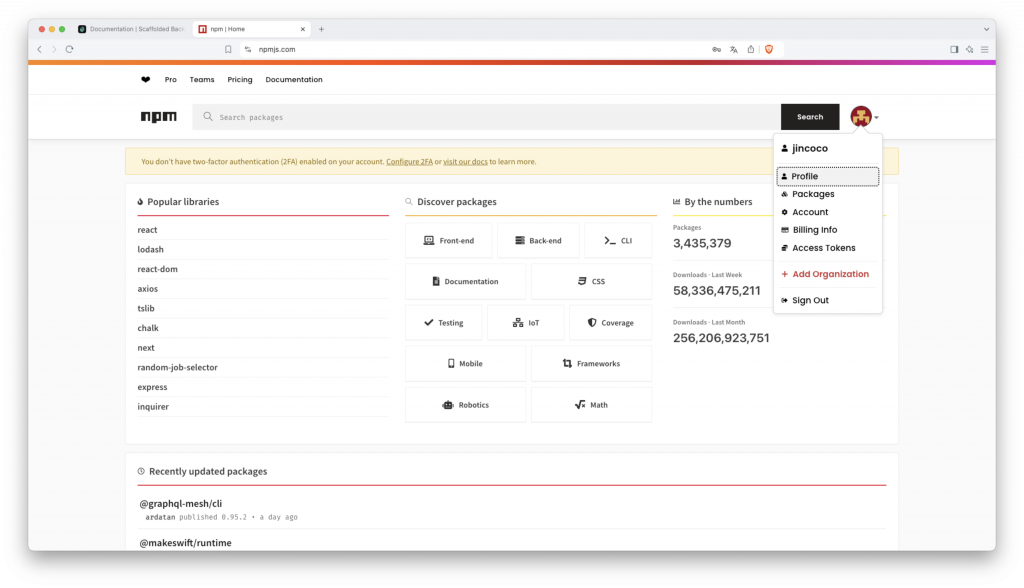Open the Pro nav link
Screen dimensions: 1024x588
click(170, 80)
